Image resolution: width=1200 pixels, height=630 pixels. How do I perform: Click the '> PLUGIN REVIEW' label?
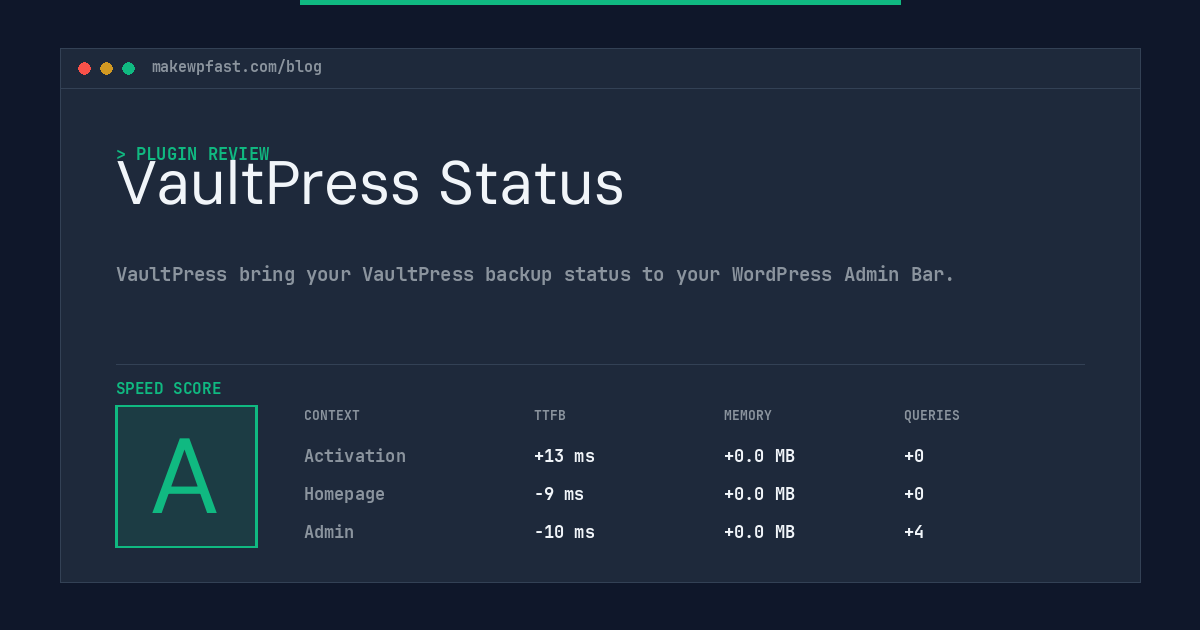coord(193,154)
